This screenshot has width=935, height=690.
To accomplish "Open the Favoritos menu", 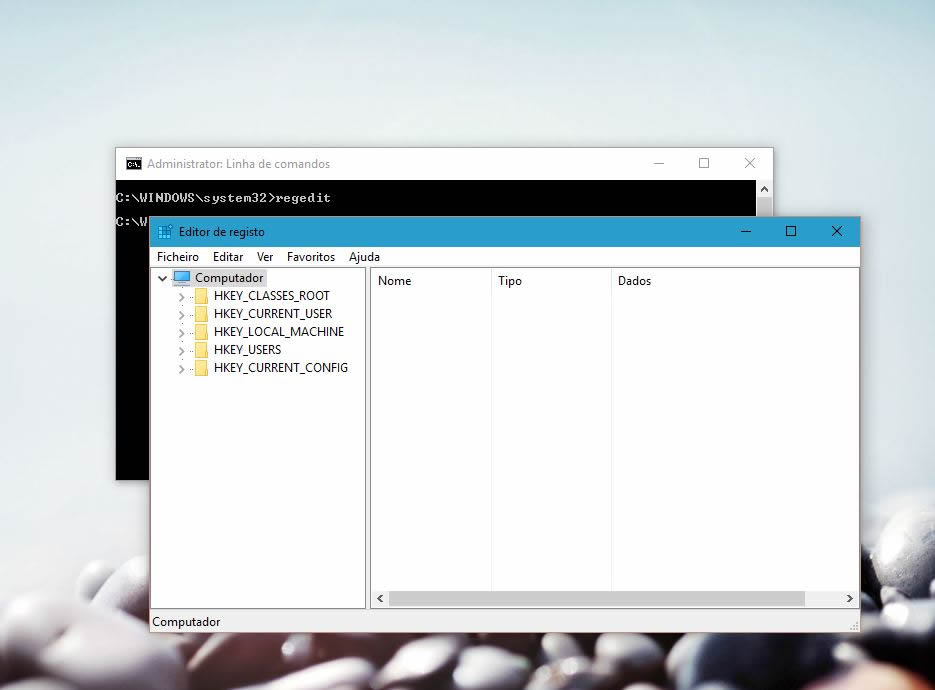I will pos(311,257).
